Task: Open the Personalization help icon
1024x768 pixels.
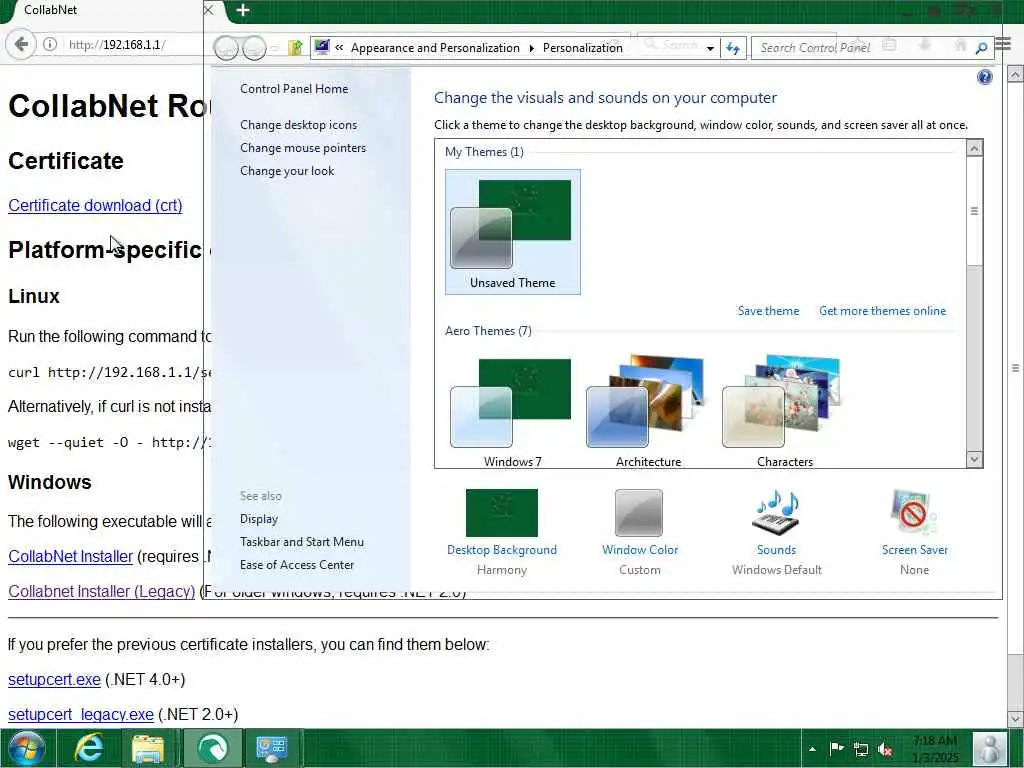Action: click(x=984, y=77)
